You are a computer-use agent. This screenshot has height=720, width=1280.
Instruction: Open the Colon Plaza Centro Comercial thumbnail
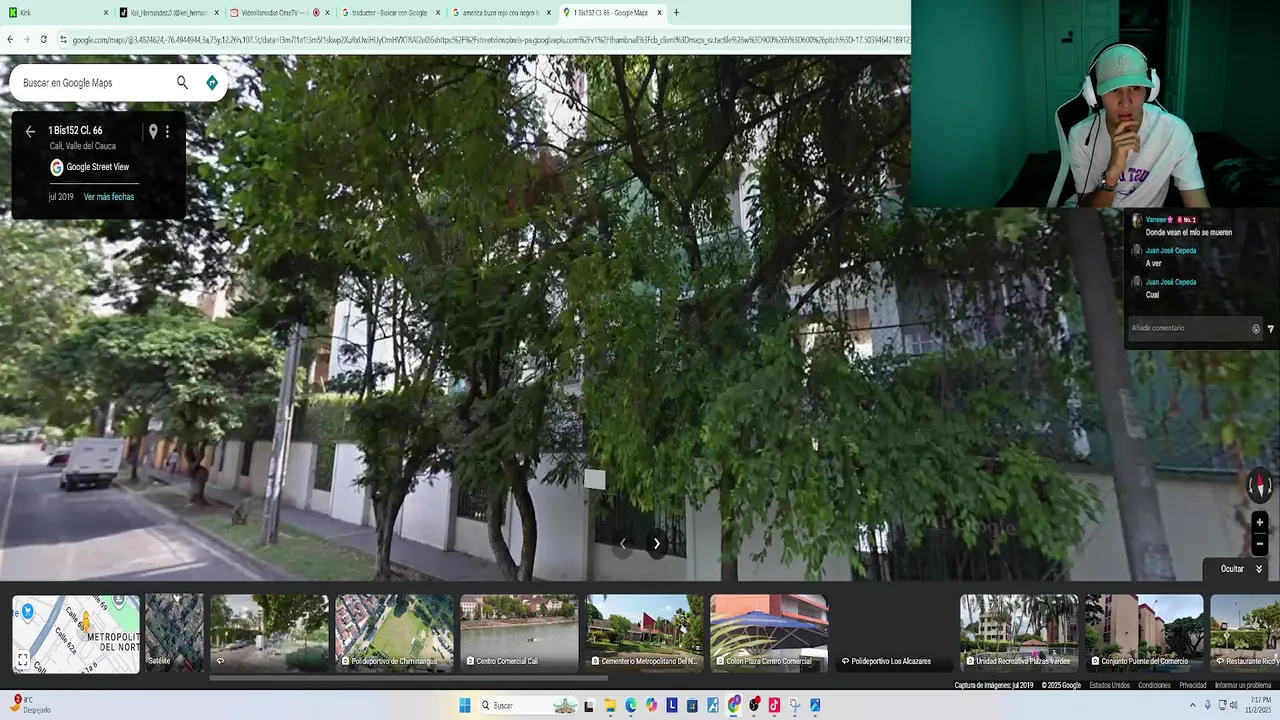pos(769,632)
